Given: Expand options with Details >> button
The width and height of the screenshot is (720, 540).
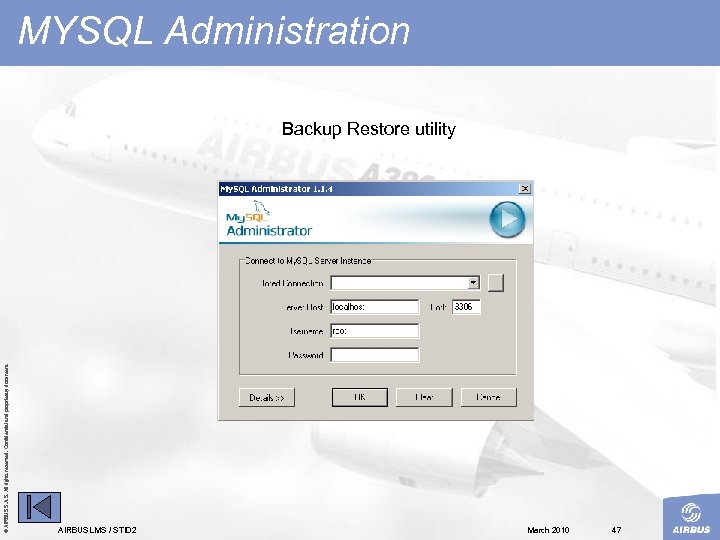Looking at the screenshot, I should click(x=267, y=397).
